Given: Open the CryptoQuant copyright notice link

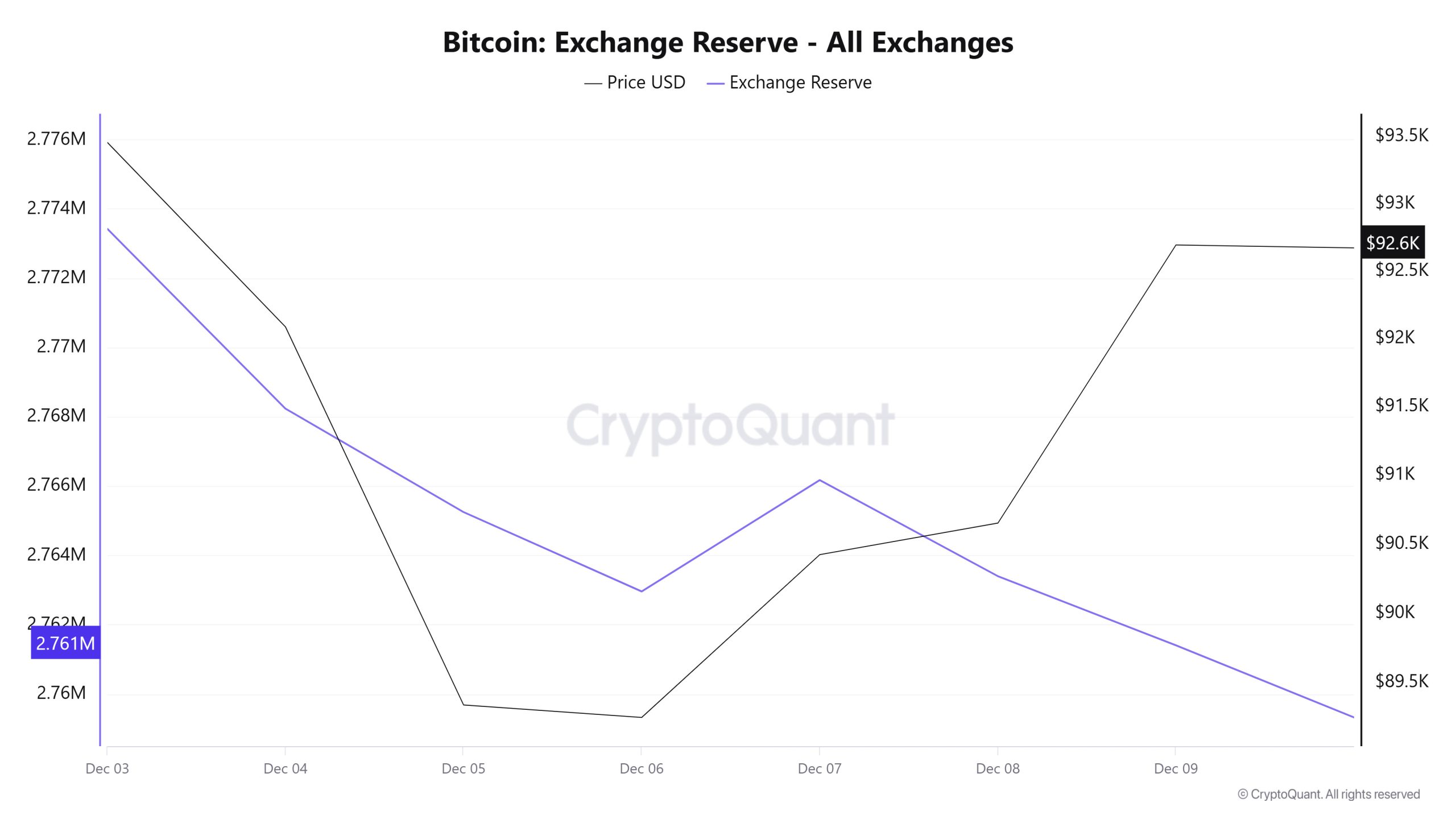Looking at the screenshot, I should [1329, 794].
